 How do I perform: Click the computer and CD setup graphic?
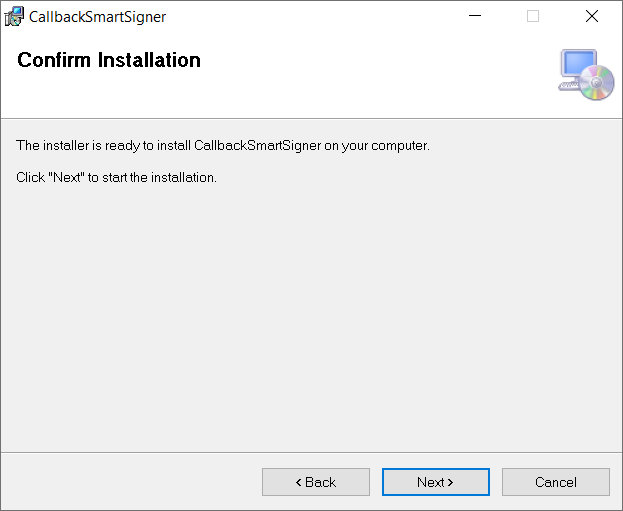pyautogui.click(x=586, y=74)
